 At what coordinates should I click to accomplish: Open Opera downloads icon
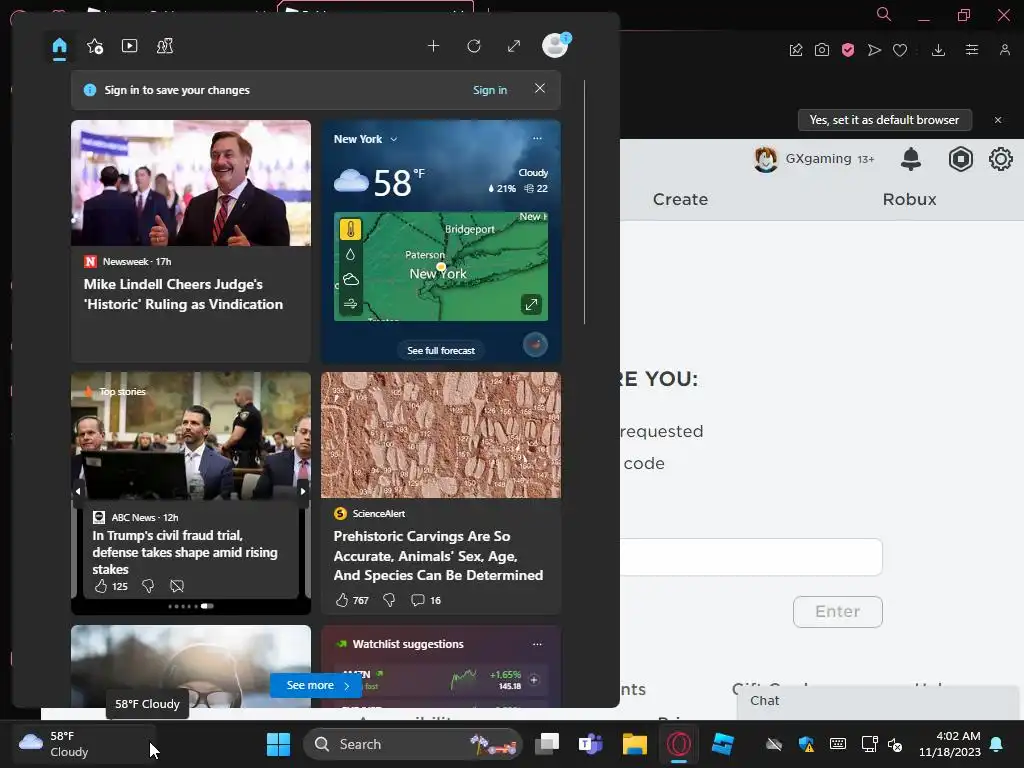[x=938, y=50]
